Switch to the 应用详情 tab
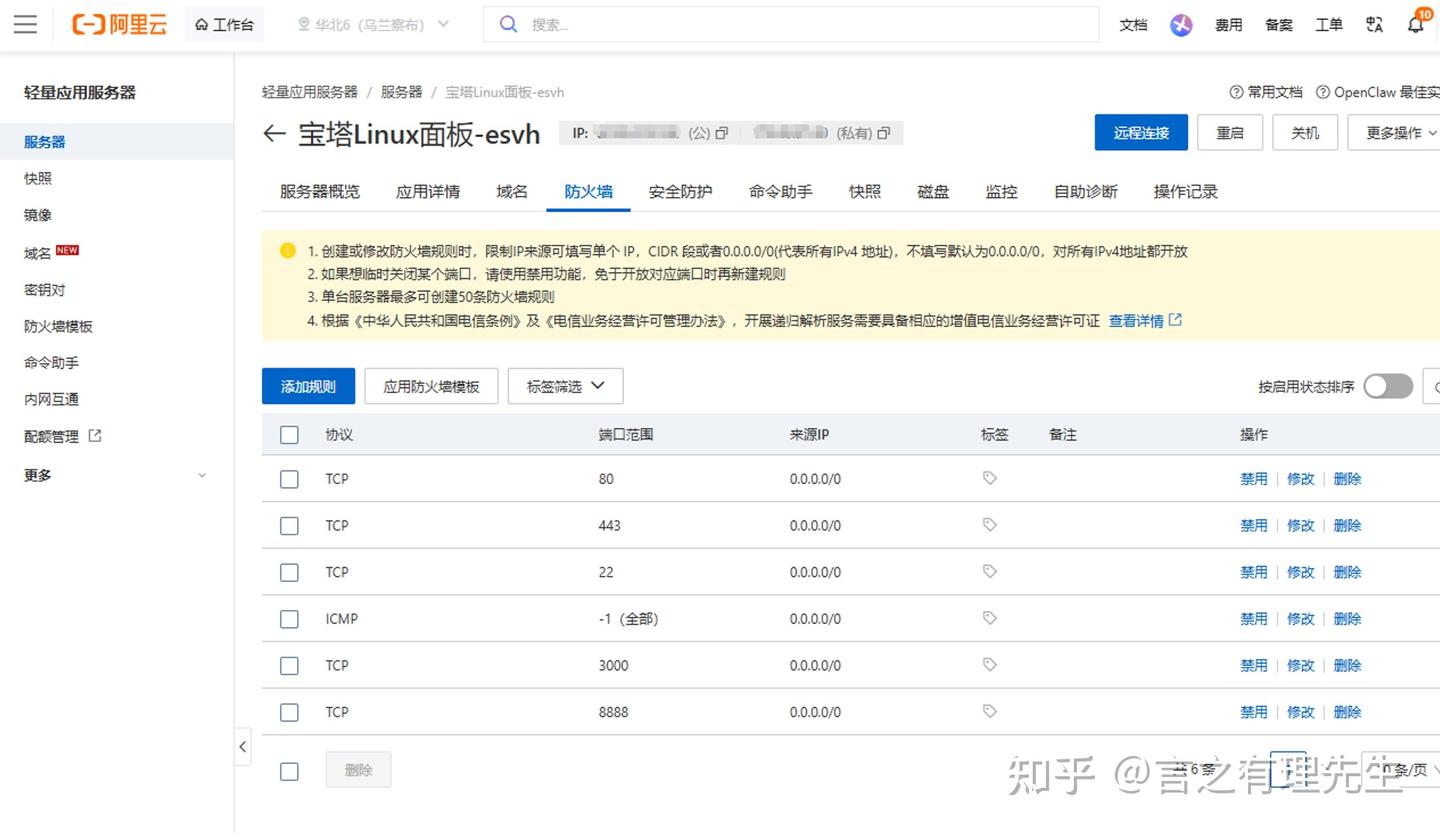 click(428, 191)
